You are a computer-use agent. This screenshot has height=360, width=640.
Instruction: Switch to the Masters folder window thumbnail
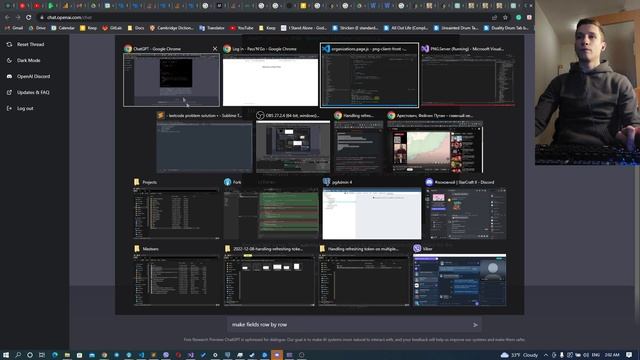pyautogui.click(x=176, y=280)
